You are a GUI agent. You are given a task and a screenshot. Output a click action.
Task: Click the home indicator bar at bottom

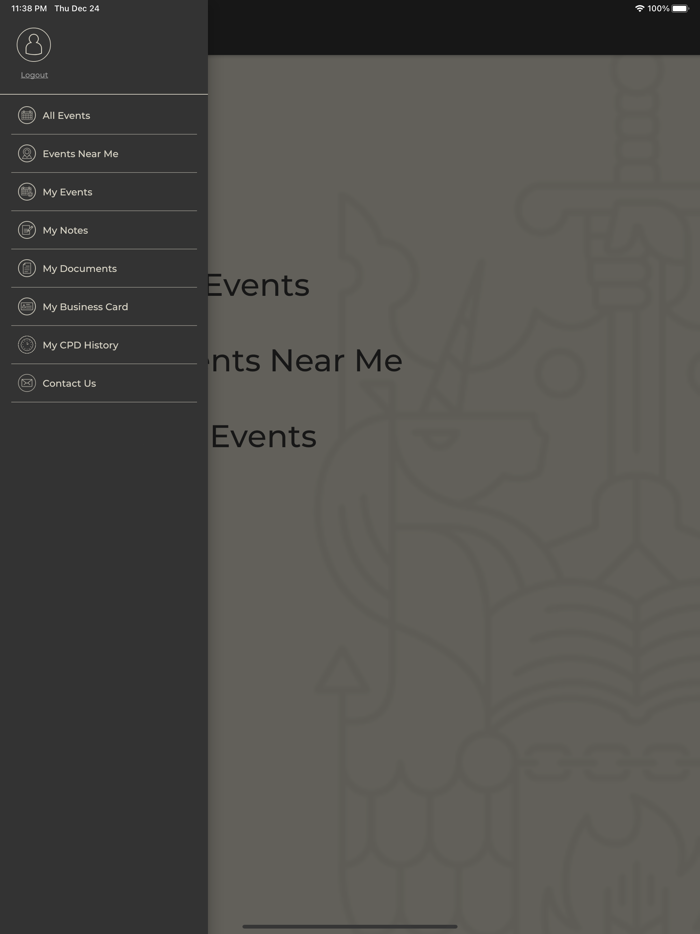click(350, 925)
